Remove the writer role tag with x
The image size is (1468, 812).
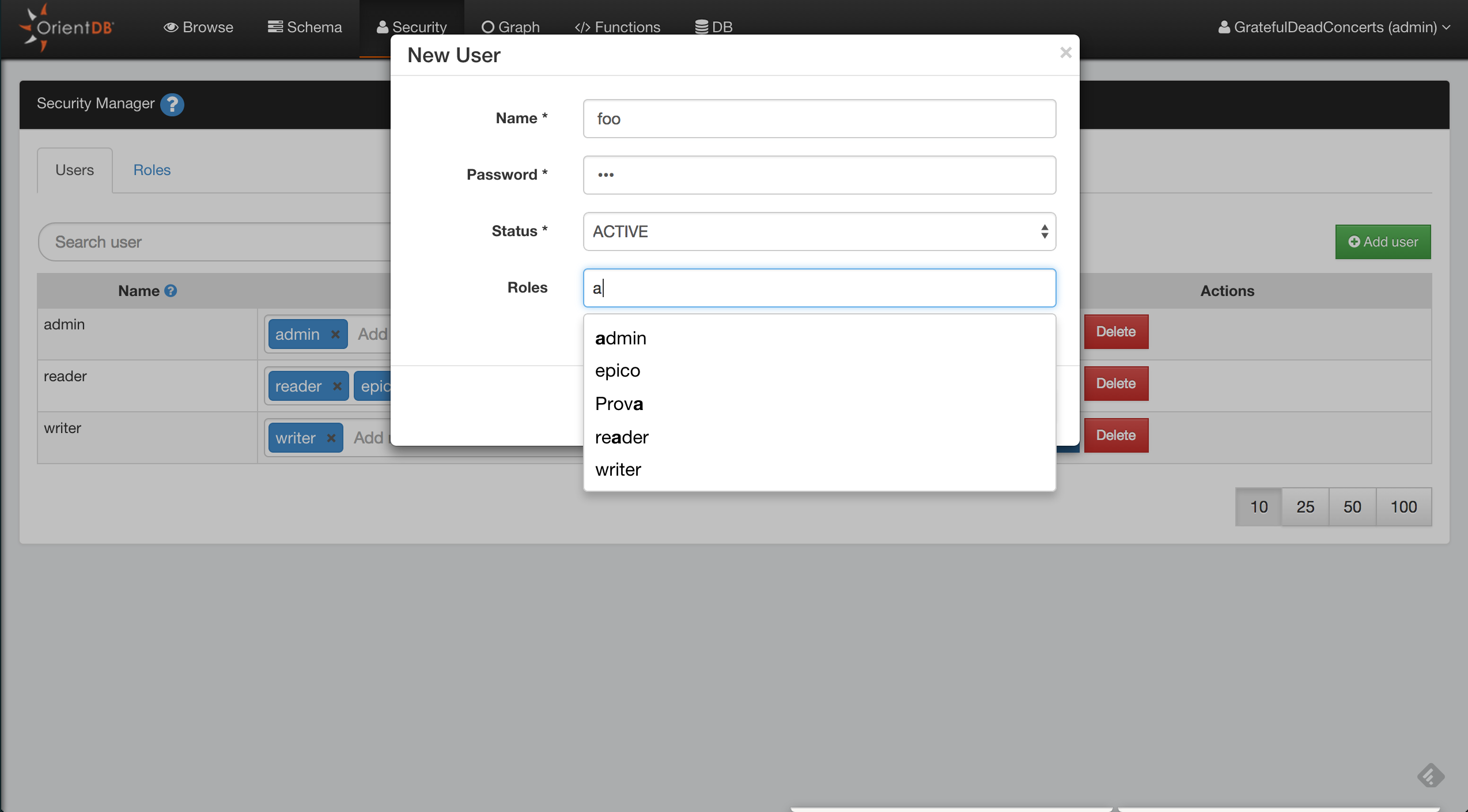click(x=331, y=438)
